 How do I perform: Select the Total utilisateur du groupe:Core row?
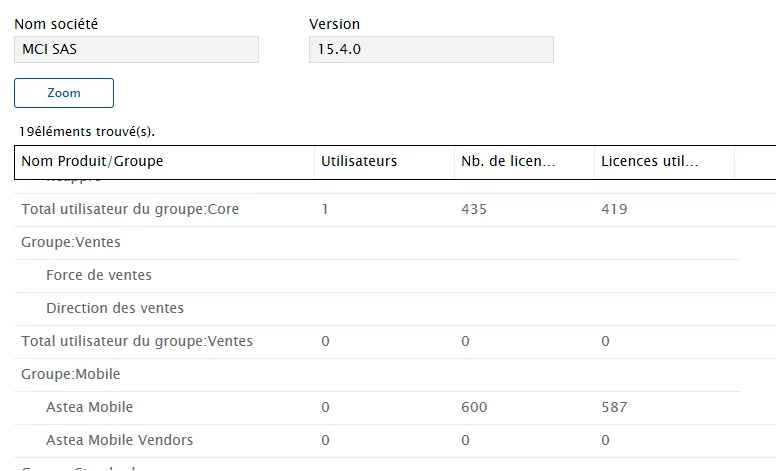395,209
